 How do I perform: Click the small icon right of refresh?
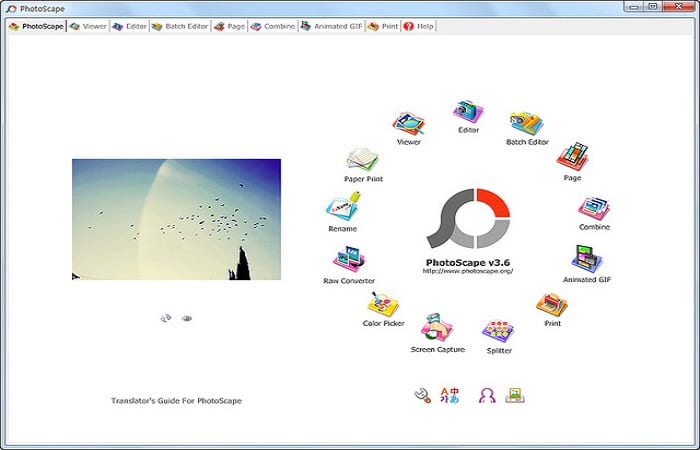point(187,318)
